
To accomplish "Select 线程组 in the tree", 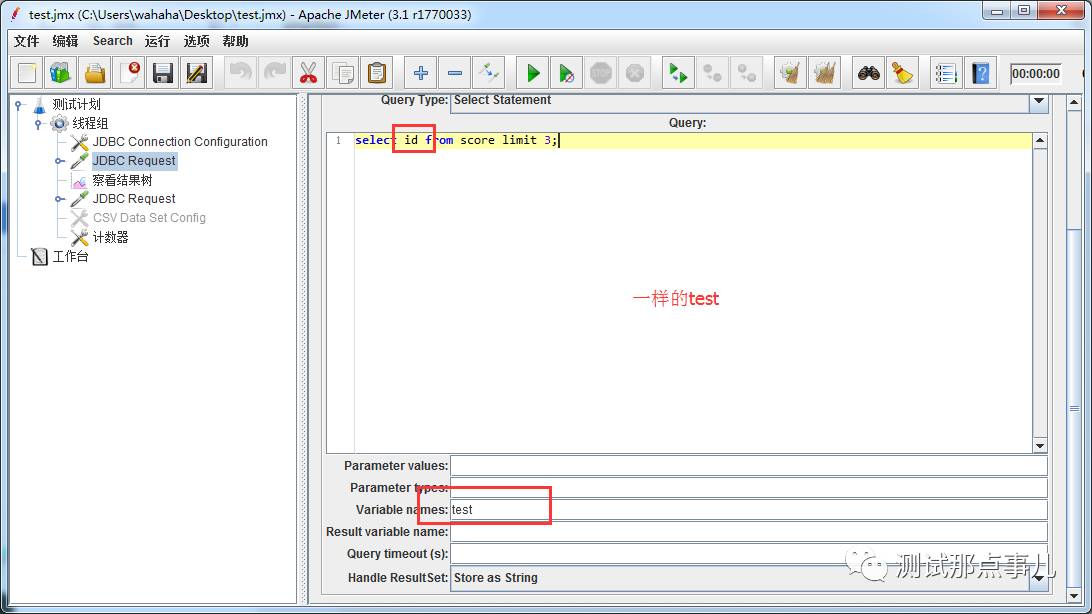I will [91, 123].
